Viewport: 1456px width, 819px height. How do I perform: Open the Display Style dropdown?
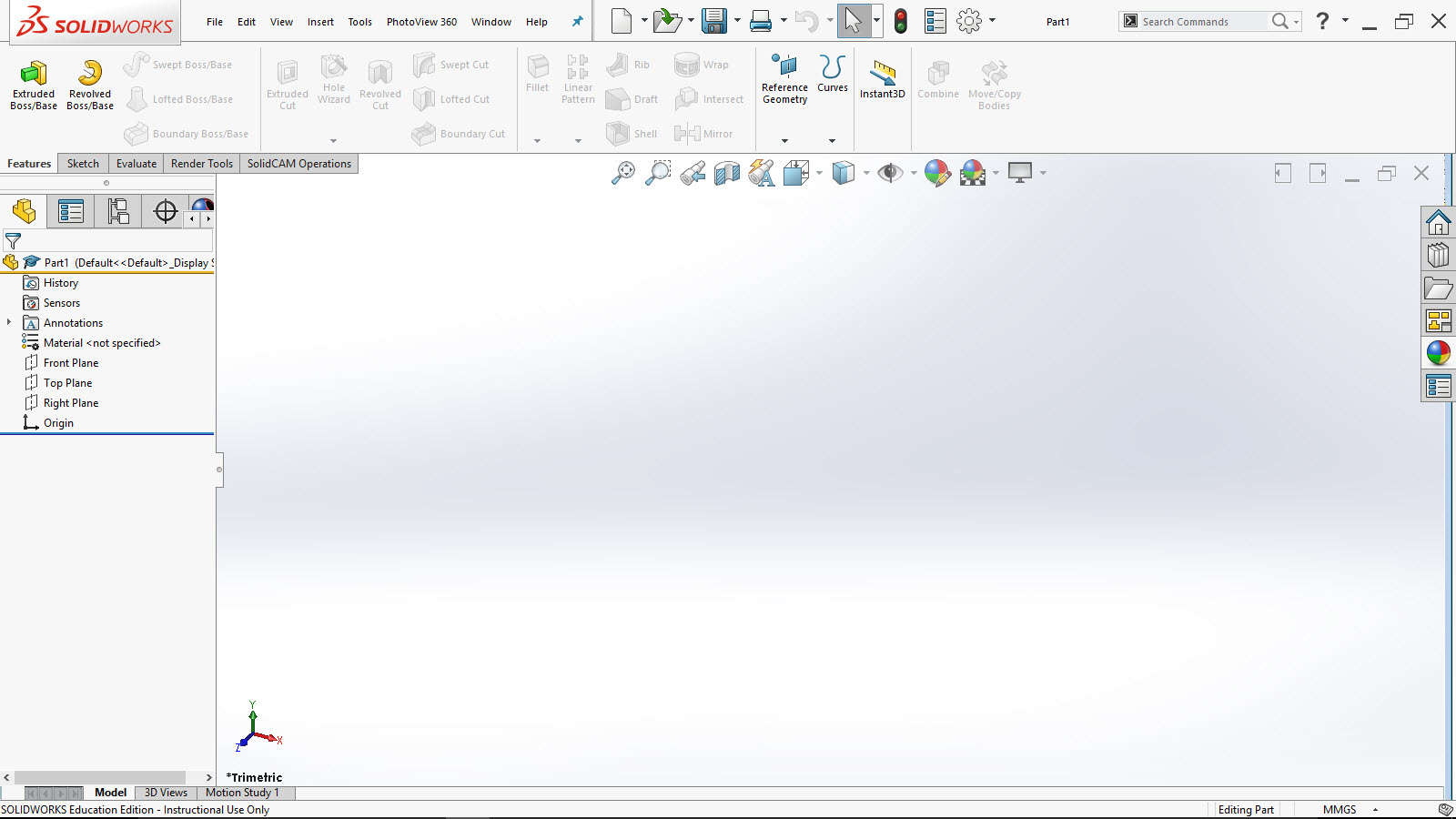[864, 173]
